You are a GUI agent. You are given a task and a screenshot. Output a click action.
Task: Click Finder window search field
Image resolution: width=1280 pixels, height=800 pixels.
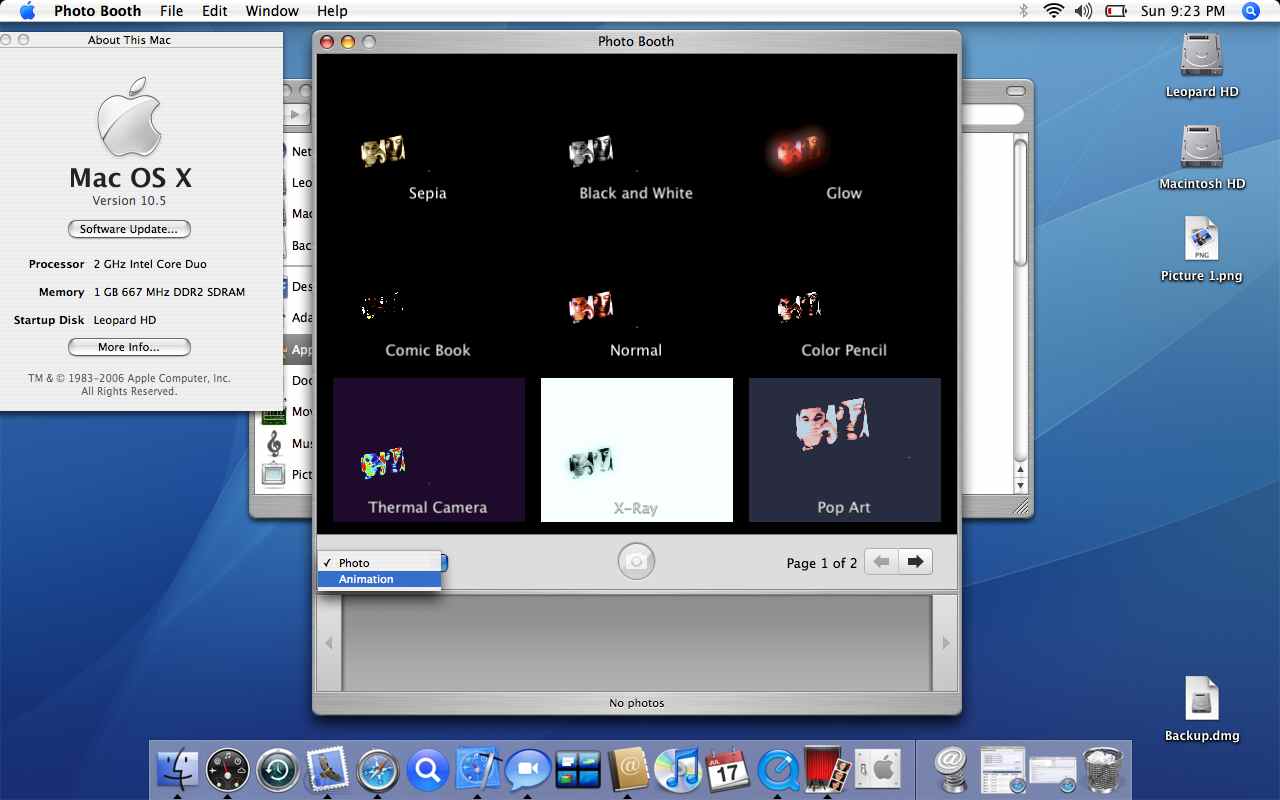click(992, 115)
